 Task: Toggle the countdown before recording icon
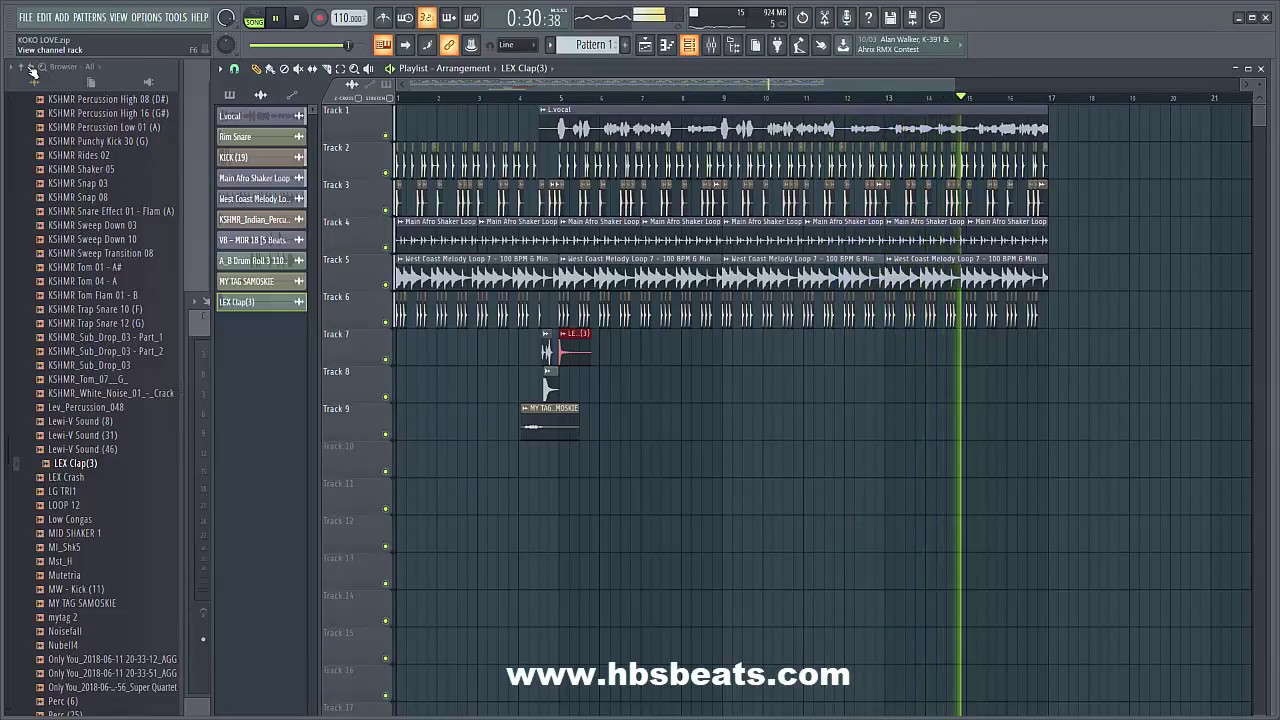coord(427,18)
